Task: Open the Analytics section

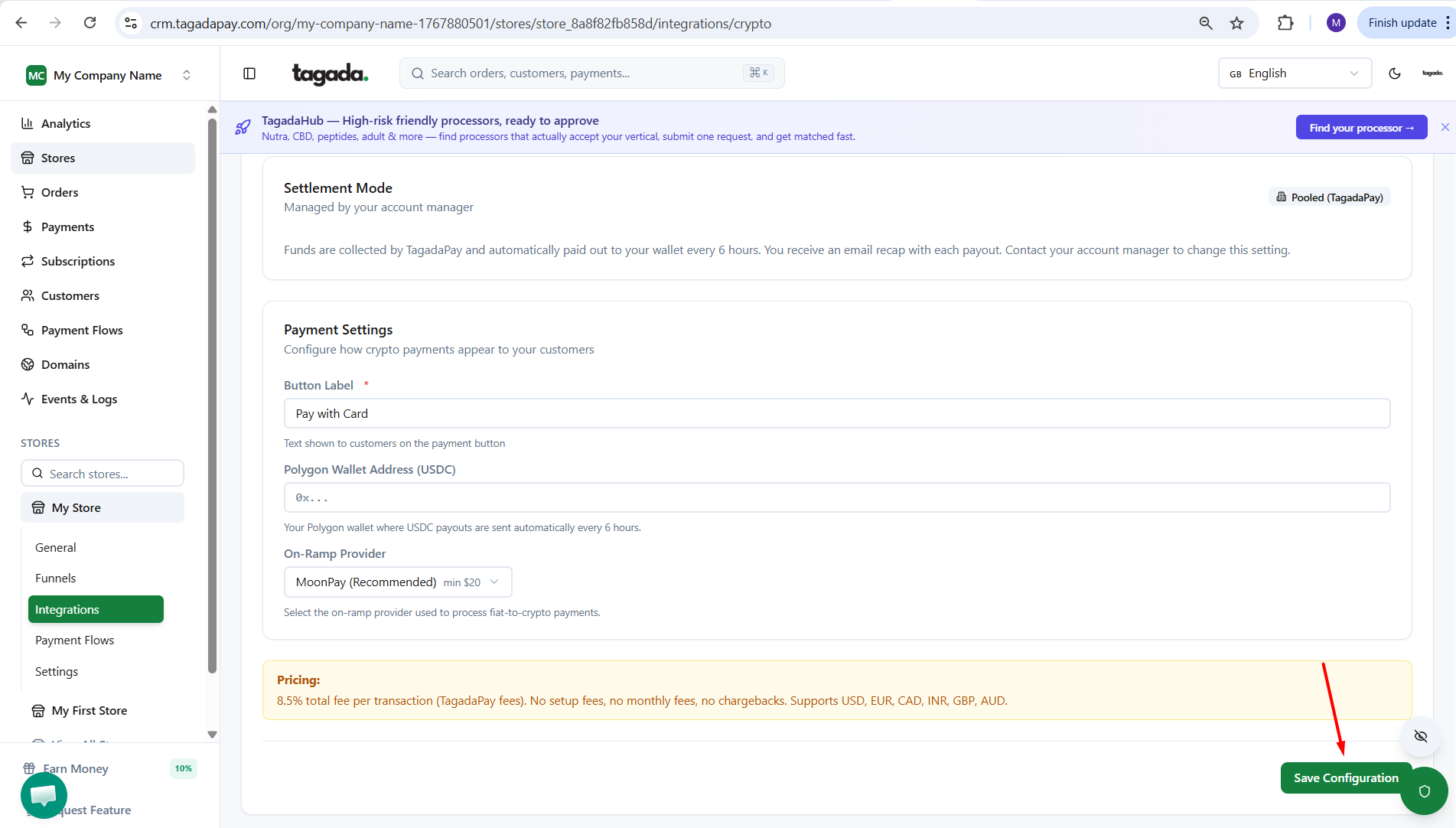Action: click(x=66, y=123)
